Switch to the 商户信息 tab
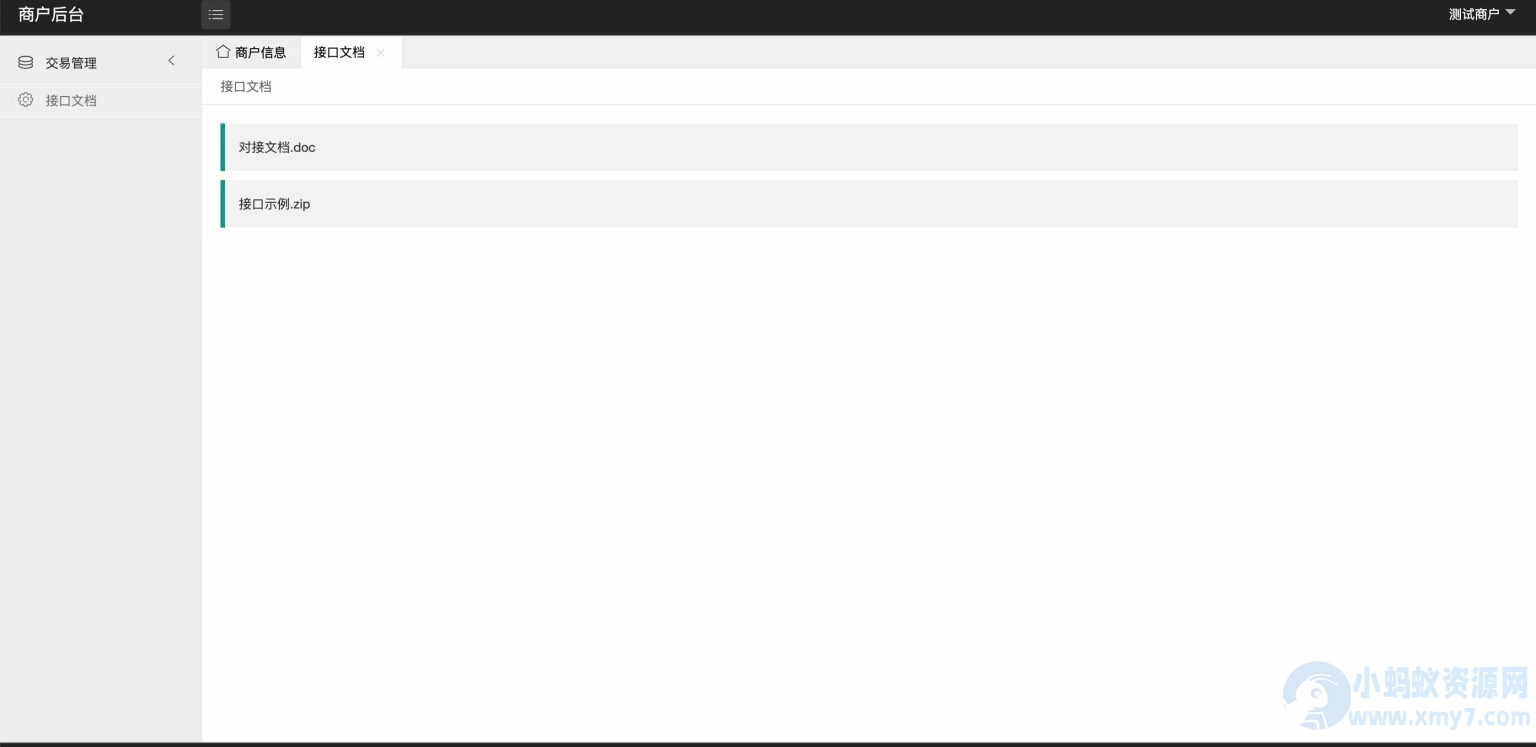The height and width of the screenshot is (747, 1536). (x=251, y=52)
